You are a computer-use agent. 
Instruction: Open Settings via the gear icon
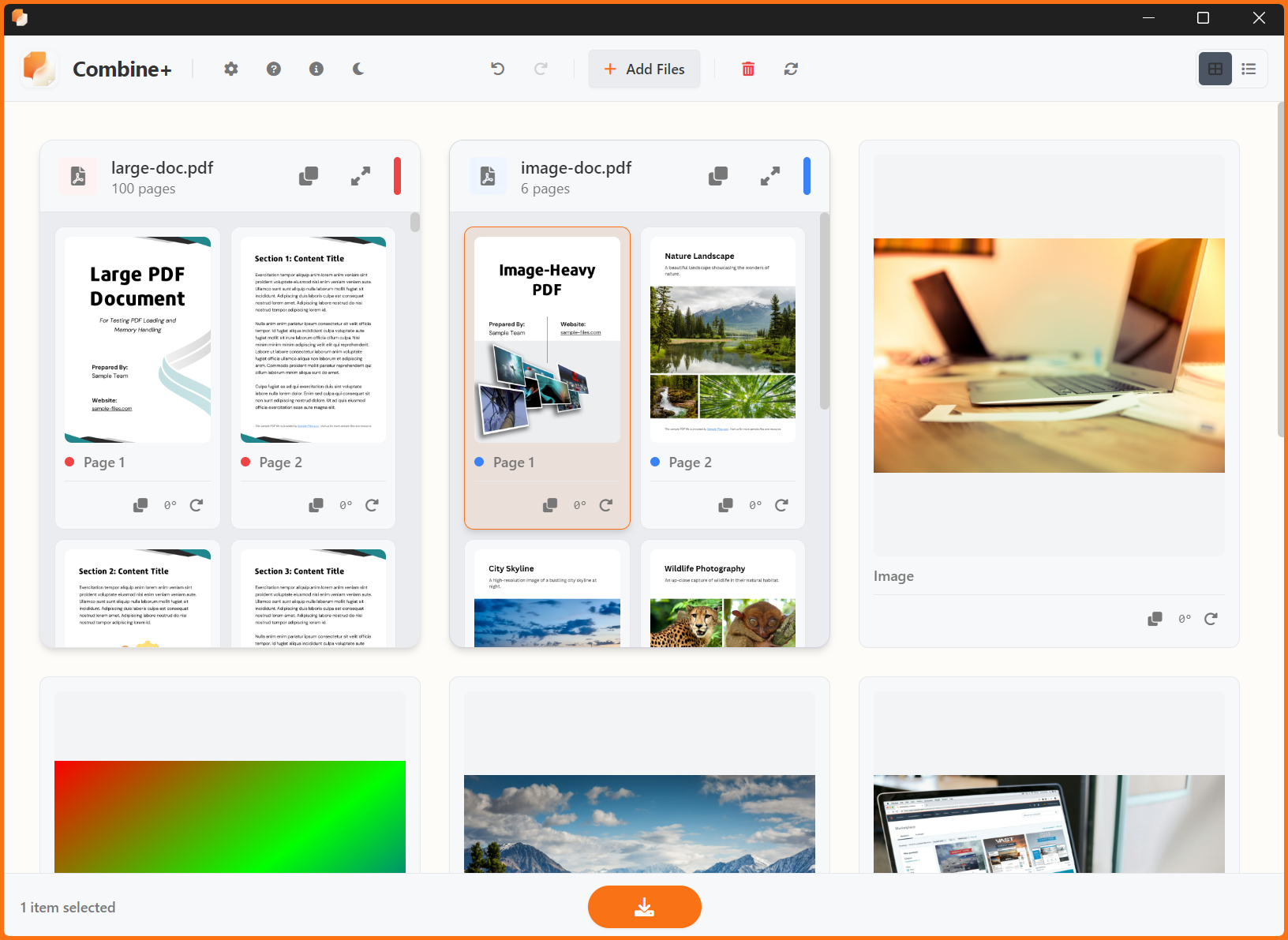(230, 69)
